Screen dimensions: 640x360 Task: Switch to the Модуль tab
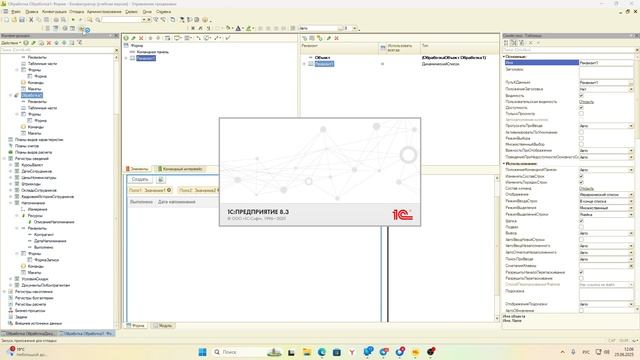click(x=162, y=325)
